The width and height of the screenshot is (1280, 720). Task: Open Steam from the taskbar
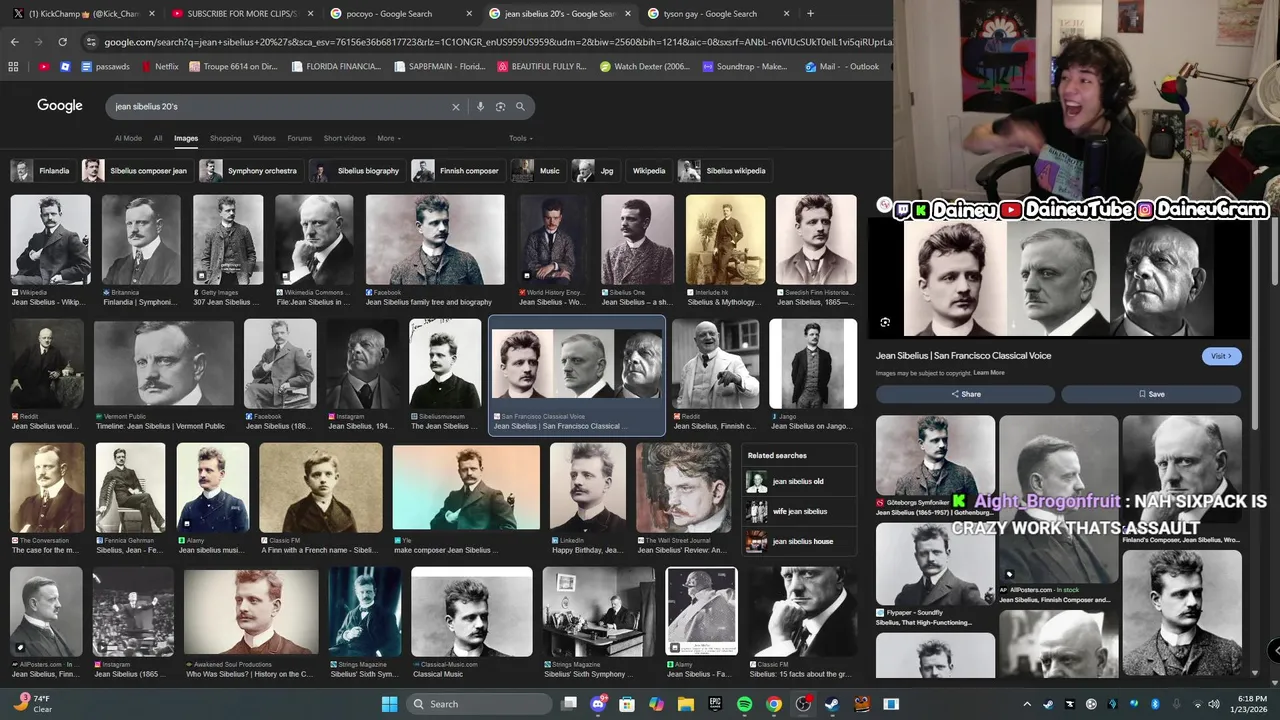(x=832, y=704)
